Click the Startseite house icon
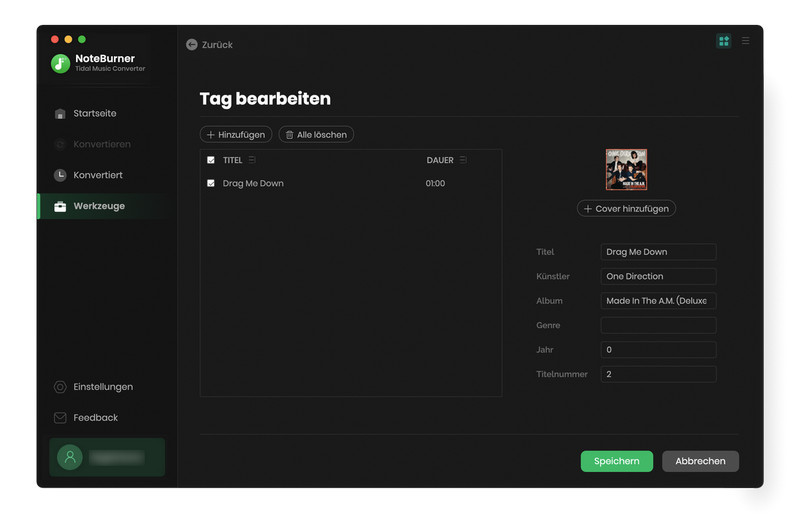This screenshot has height=518, width=800. 60,113
